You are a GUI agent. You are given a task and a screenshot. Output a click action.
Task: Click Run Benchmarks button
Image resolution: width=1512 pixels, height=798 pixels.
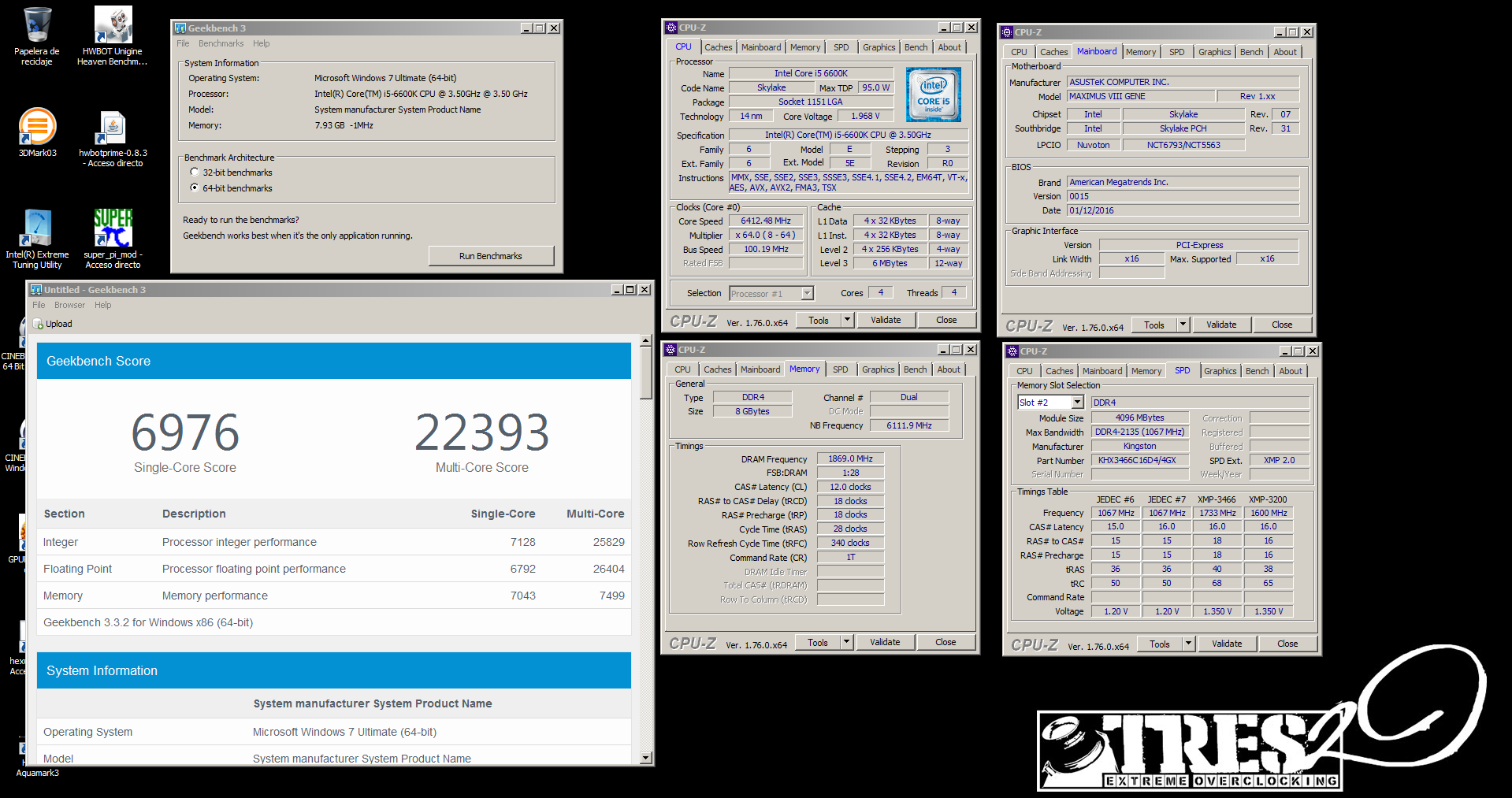click(x=491, y=256)
